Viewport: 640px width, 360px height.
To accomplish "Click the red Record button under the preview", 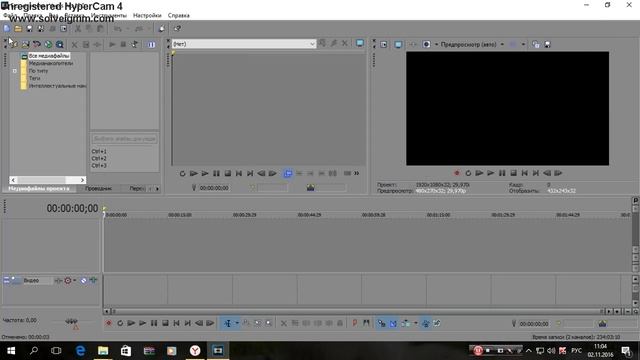I will [x=457, y=173].
